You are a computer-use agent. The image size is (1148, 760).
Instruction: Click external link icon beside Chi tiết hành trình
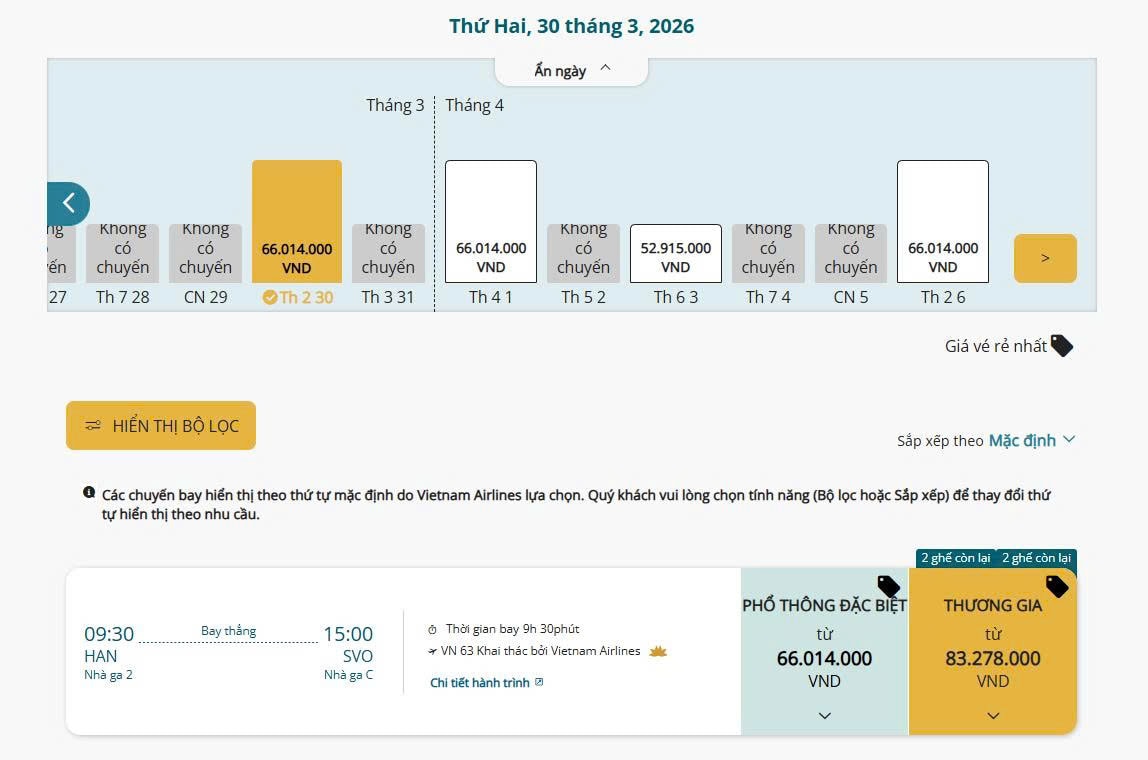[x=540, y=683]
